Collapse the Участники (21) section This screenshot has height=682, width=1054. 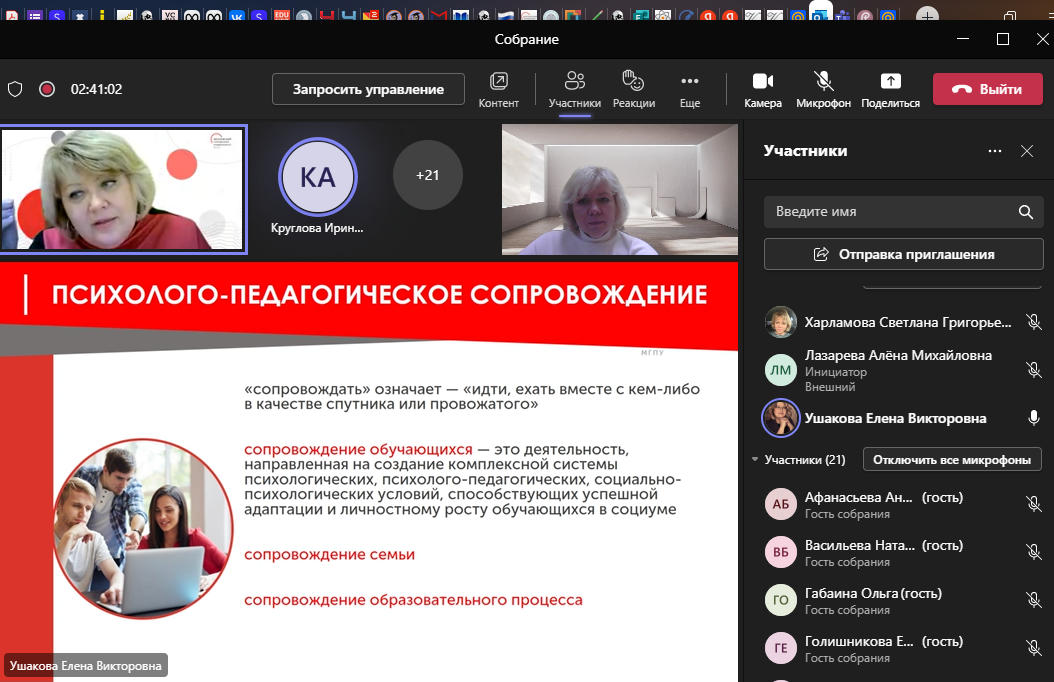pos(755,460)
